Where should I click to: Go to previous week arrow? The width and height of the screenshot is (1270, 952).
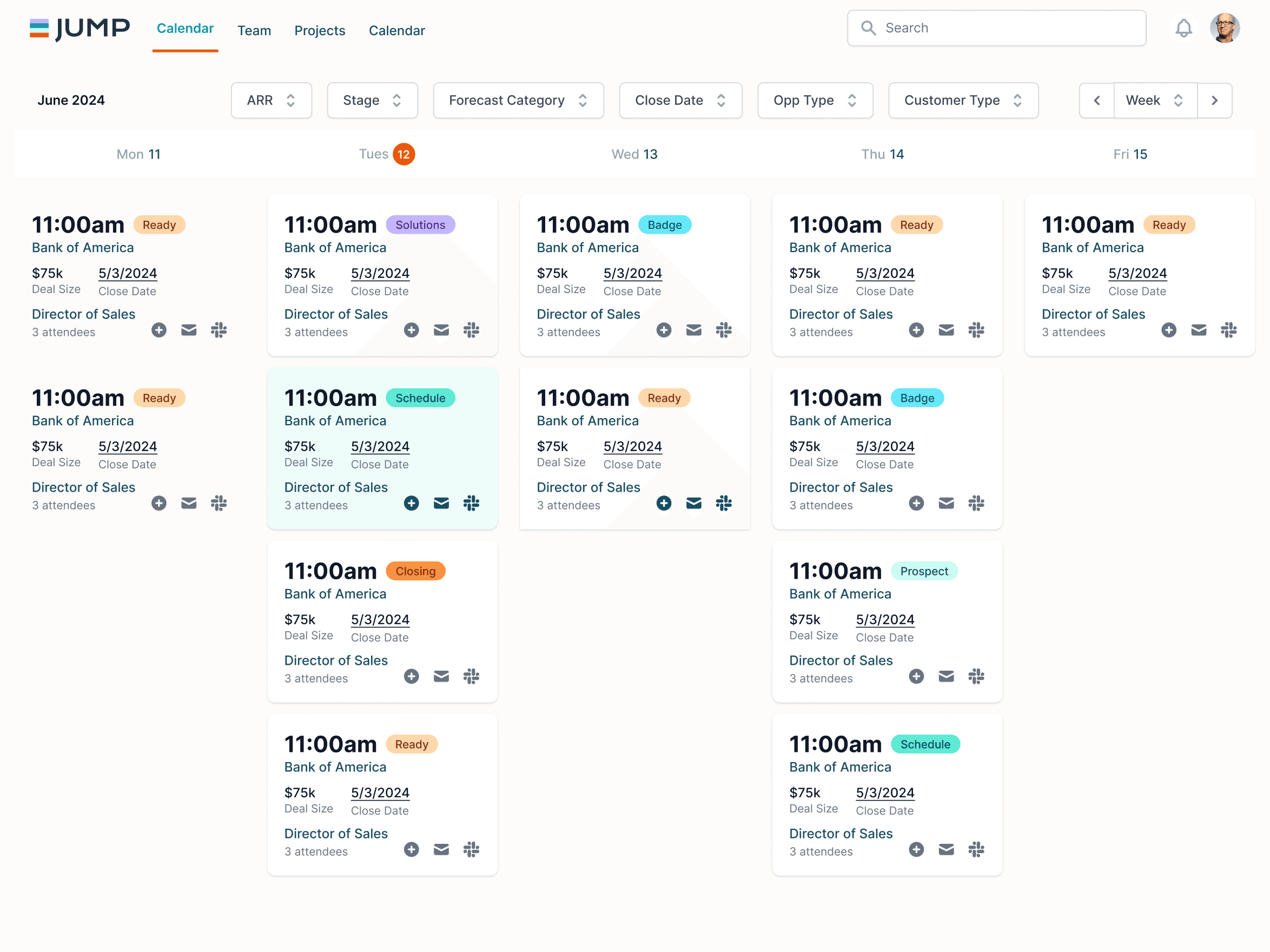pos(1096,101)
